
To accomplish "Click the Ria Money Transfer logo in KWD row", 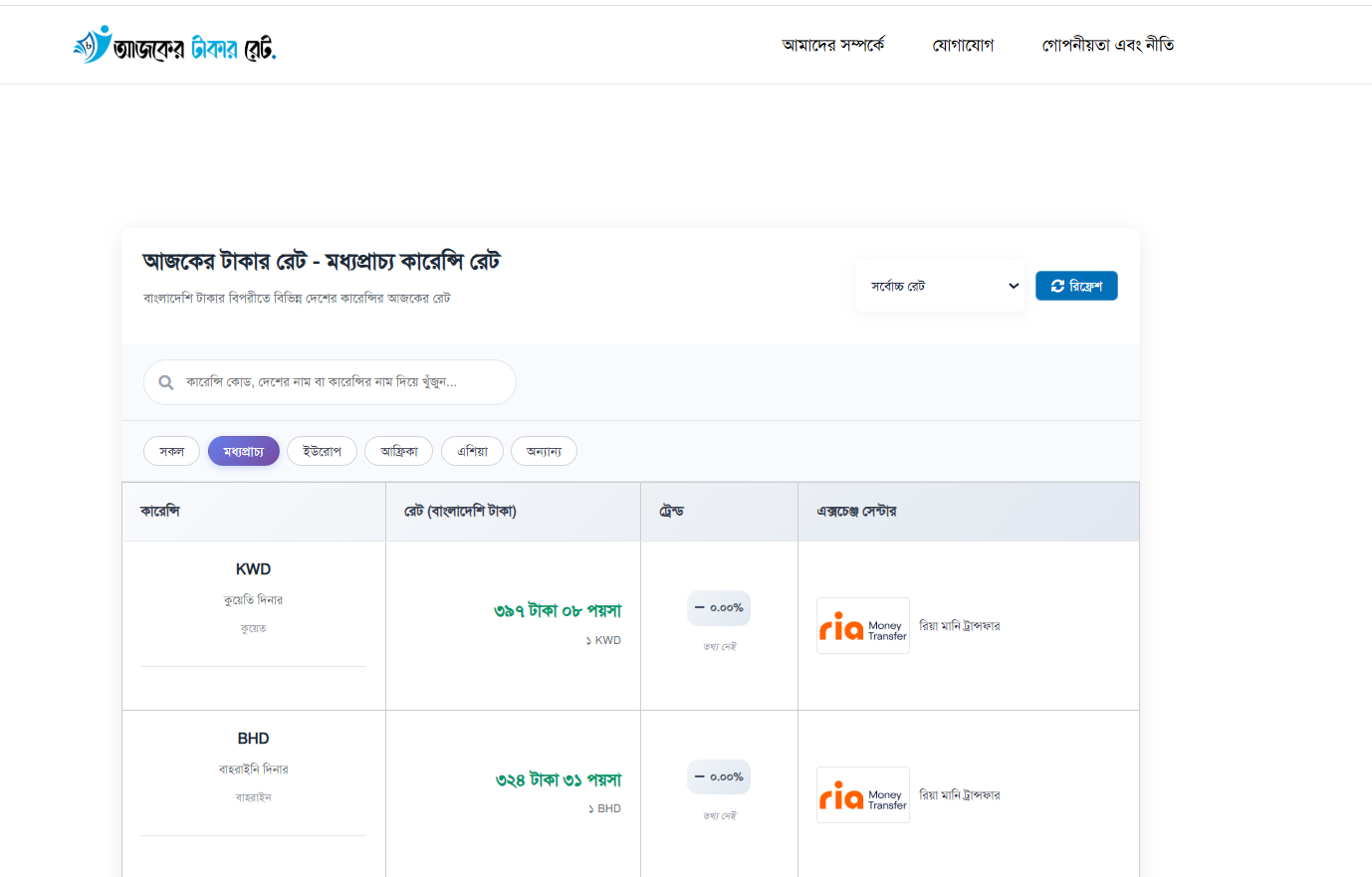I will point(863,625).
